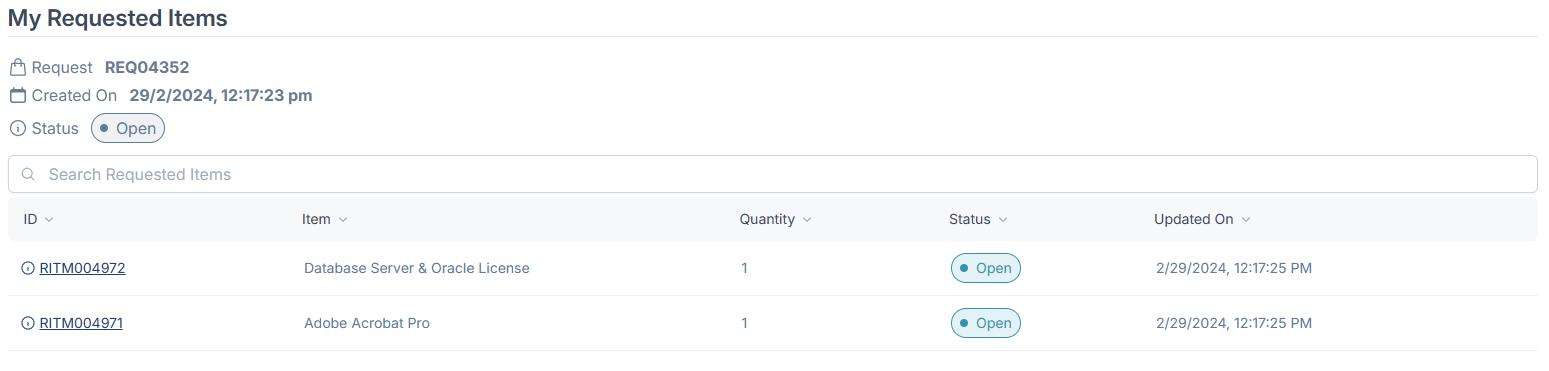Select the Adobe Acrobat Pro item text
Image resolution: width=1549 pixels, height=371 pixels.
pyautogui.click(x=367, y=323)
